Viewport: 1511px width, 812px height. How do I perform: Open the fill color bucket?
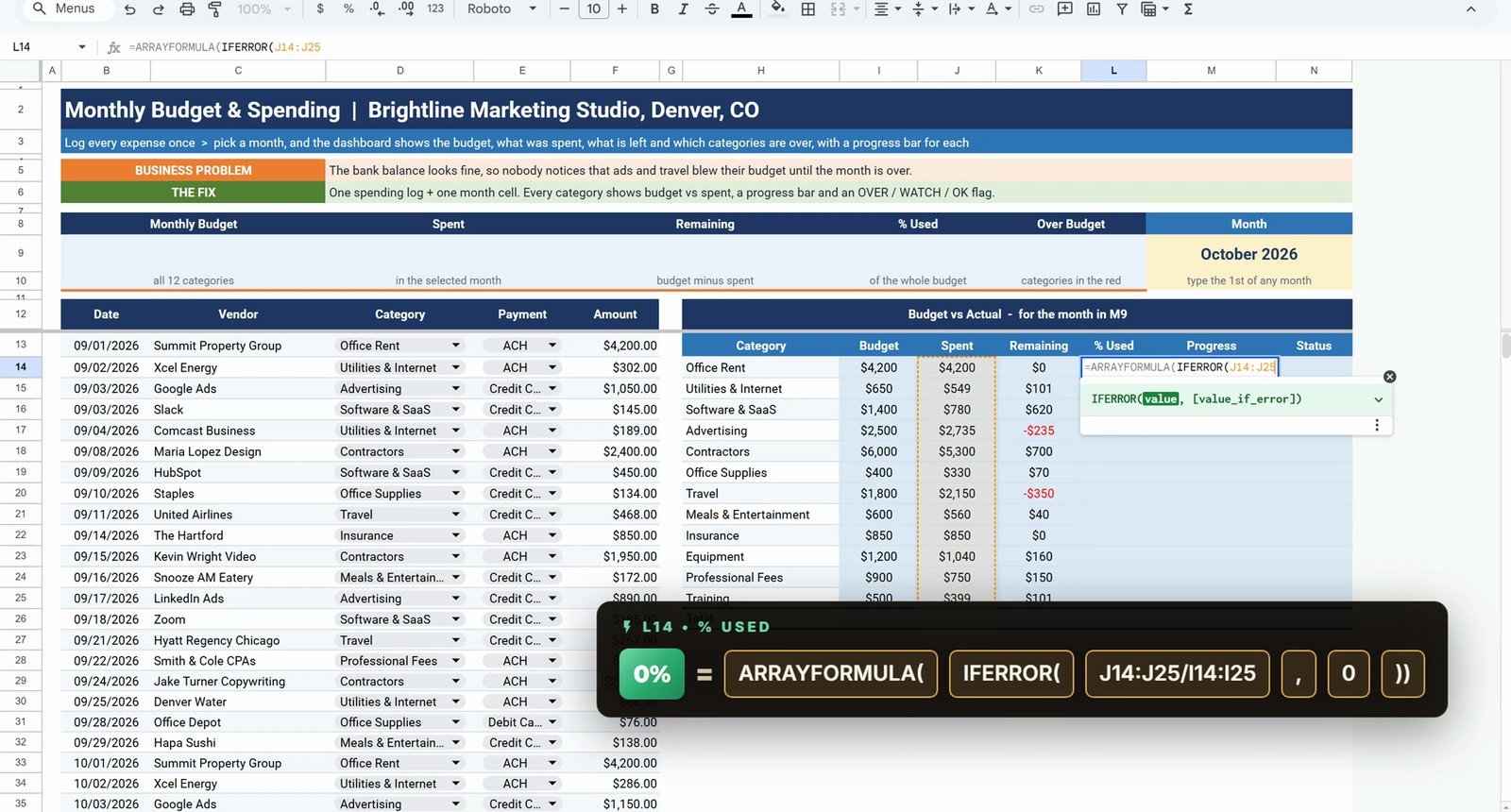pyautogui.click(x=777, y=8)
